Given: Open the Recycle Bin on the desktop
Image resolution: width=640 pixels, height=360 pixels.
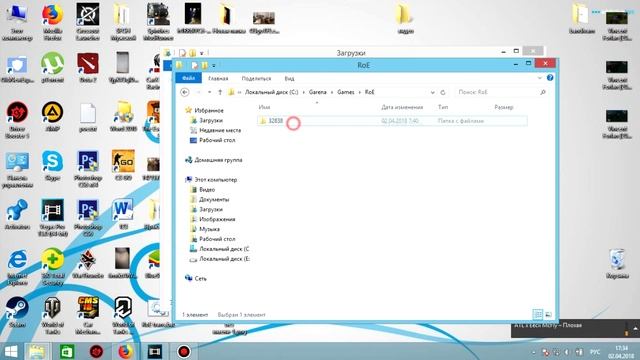Looking at the screenshot, I should pyautogui.click(x=617, y=264).
